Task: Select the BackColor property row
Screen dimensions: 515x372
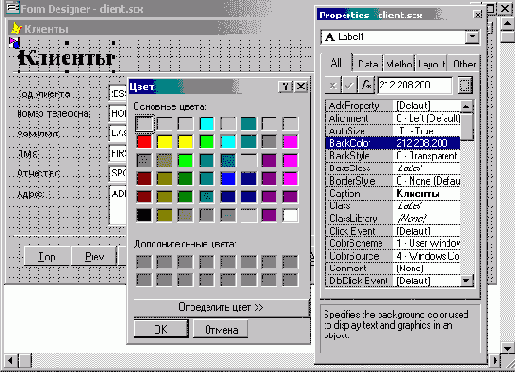Action: point(393,143)
